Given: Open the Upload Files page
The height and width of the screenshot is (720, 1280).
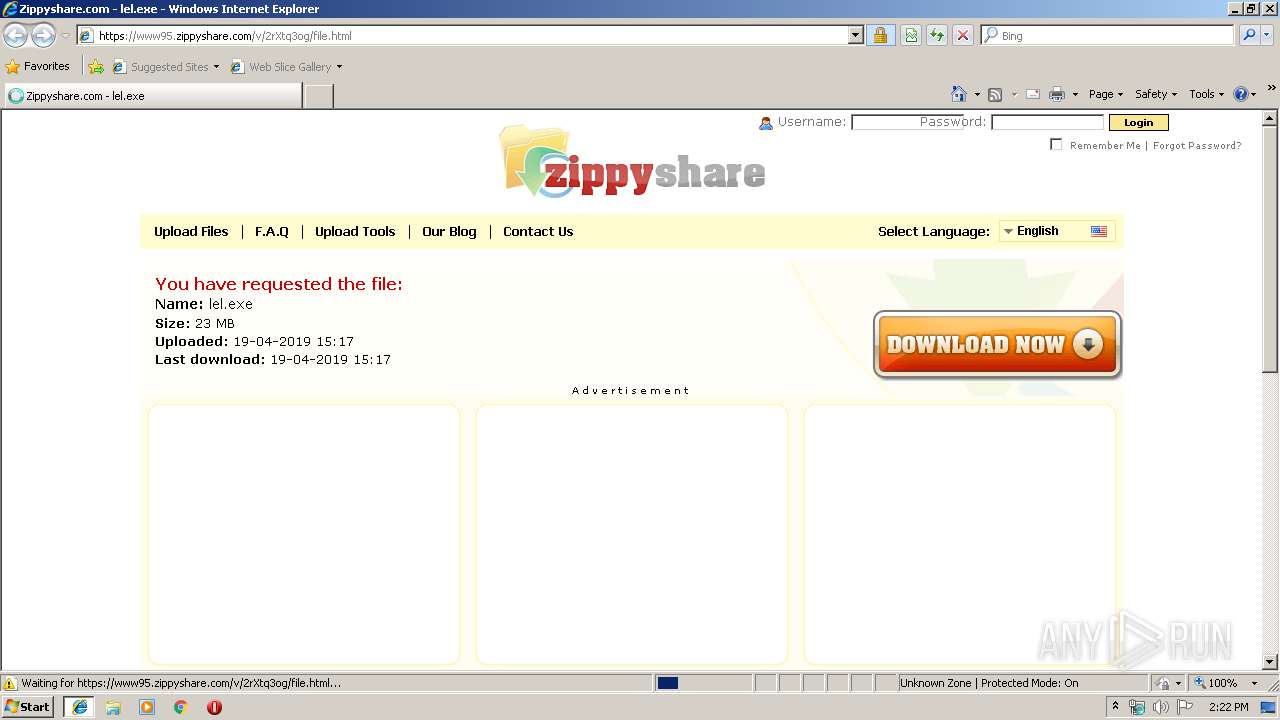Looking at the screenshot, I should click(191, 231).
